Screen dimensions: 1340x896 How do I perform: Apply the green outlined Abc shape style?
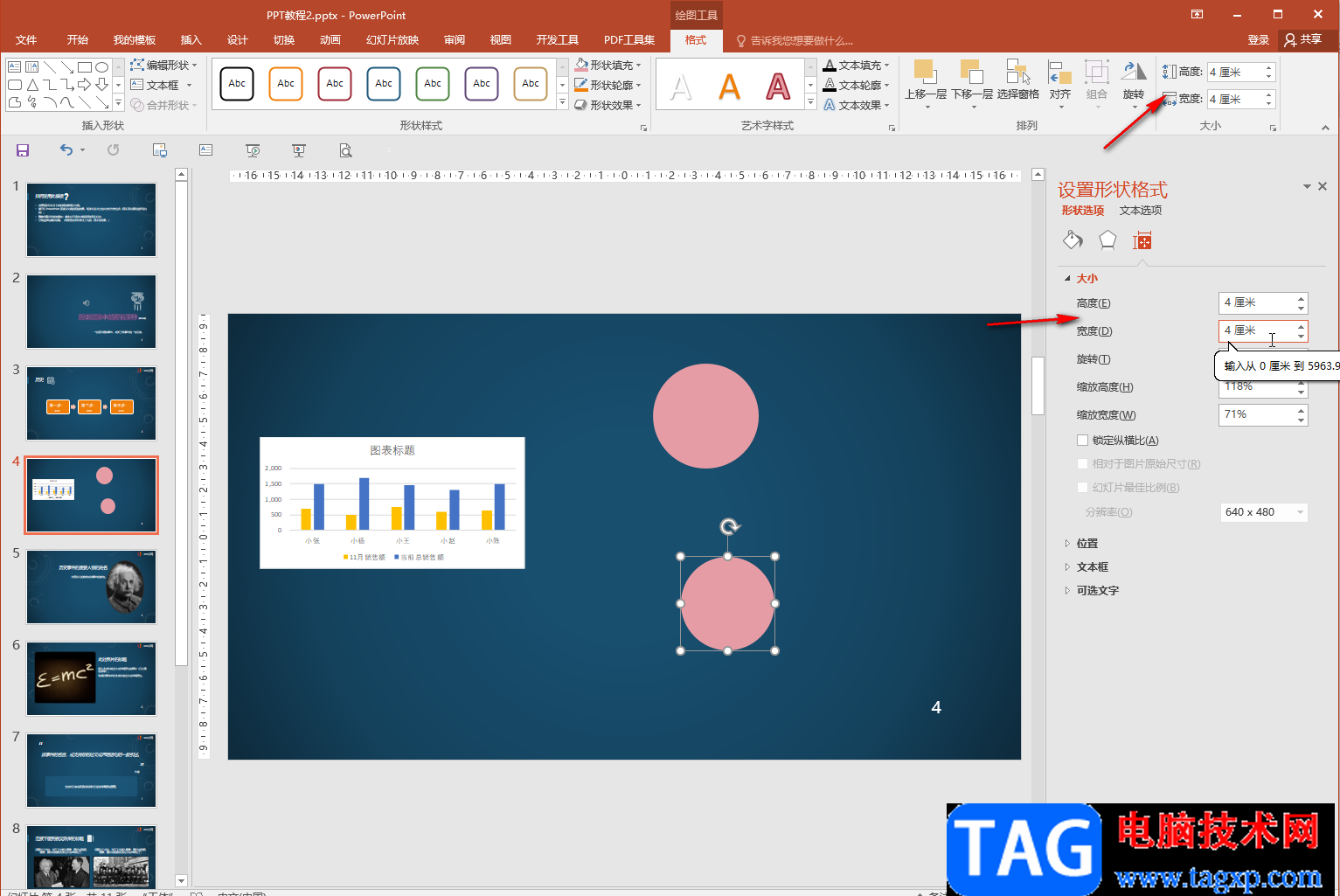(x=433, y=84)
